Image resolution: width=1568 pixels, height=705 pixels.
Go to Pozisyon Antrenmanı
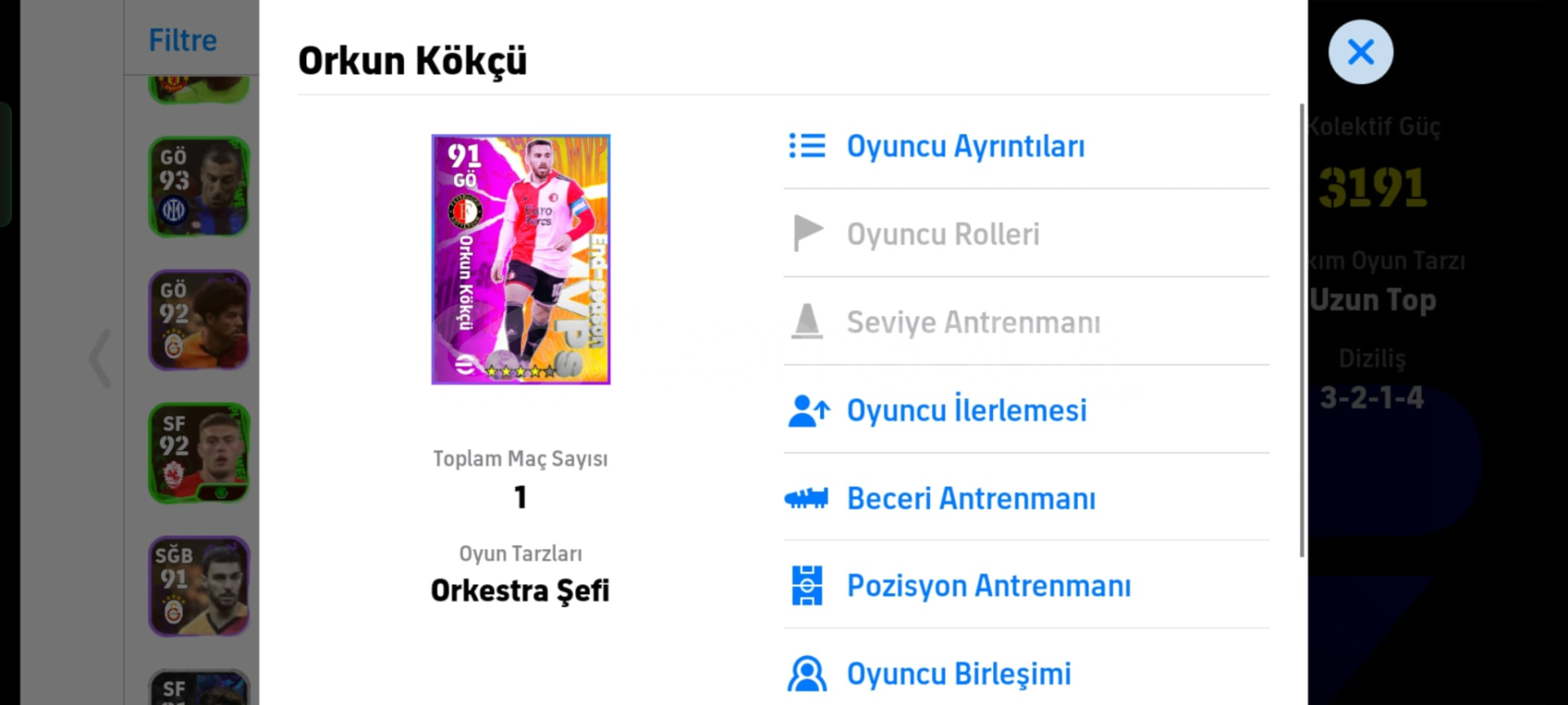[988, 586]
